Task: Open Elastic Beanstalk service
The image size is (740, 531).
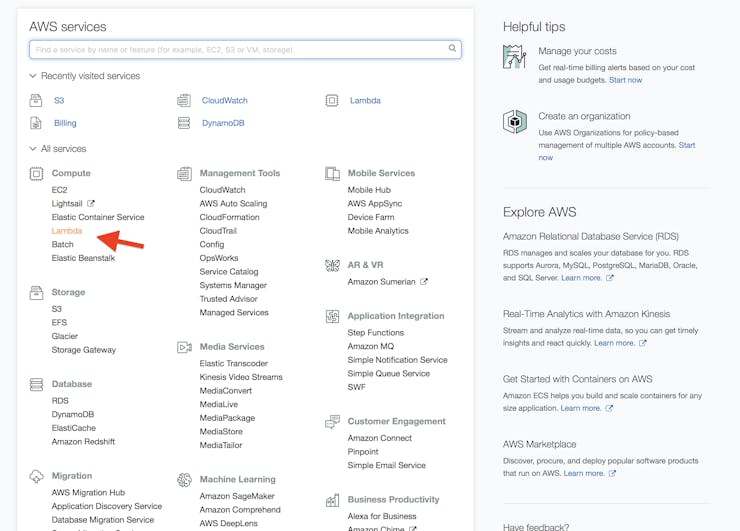Action: point(84,258)
